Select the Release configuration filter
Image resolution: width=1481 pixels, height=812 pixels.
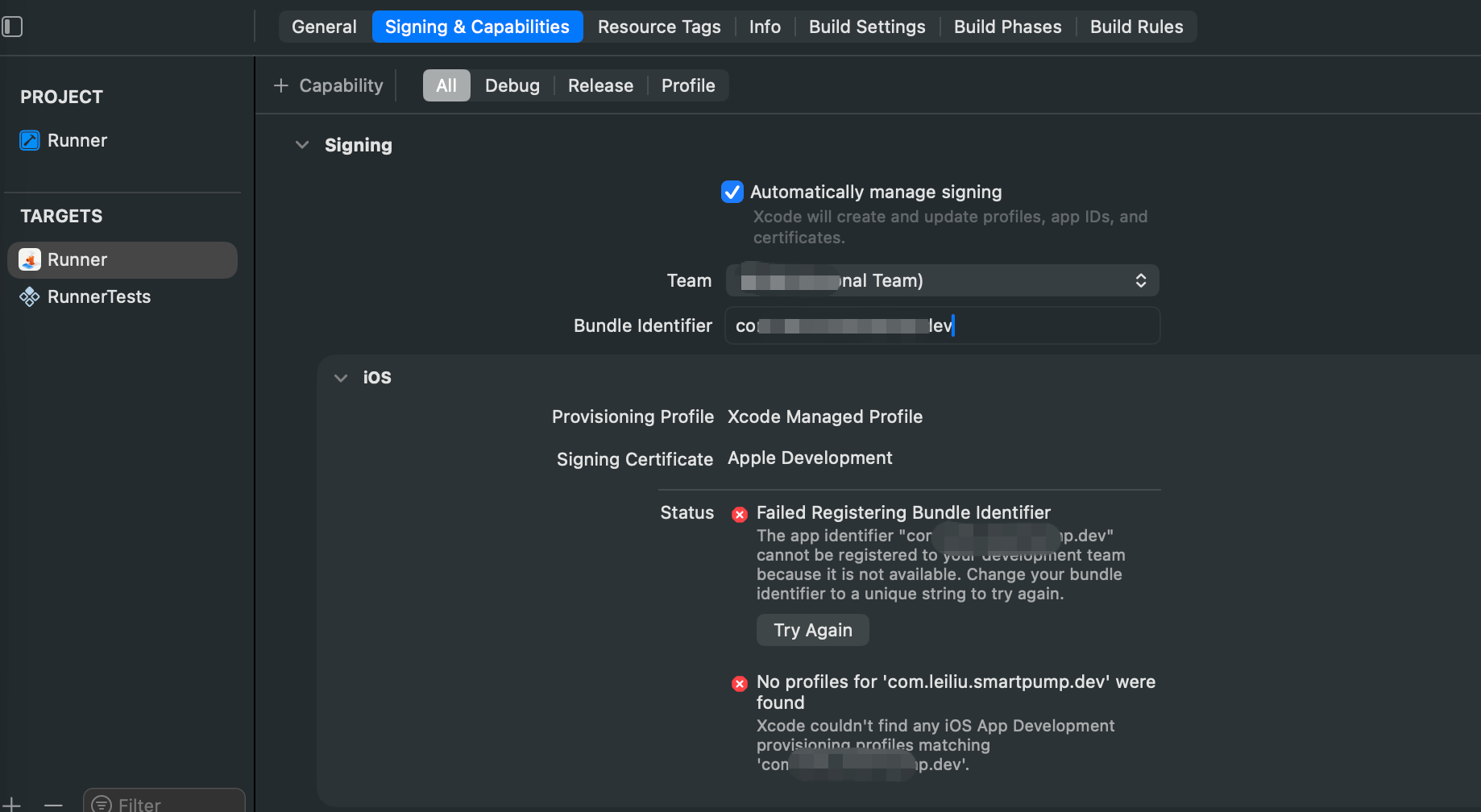pos(600,85)
